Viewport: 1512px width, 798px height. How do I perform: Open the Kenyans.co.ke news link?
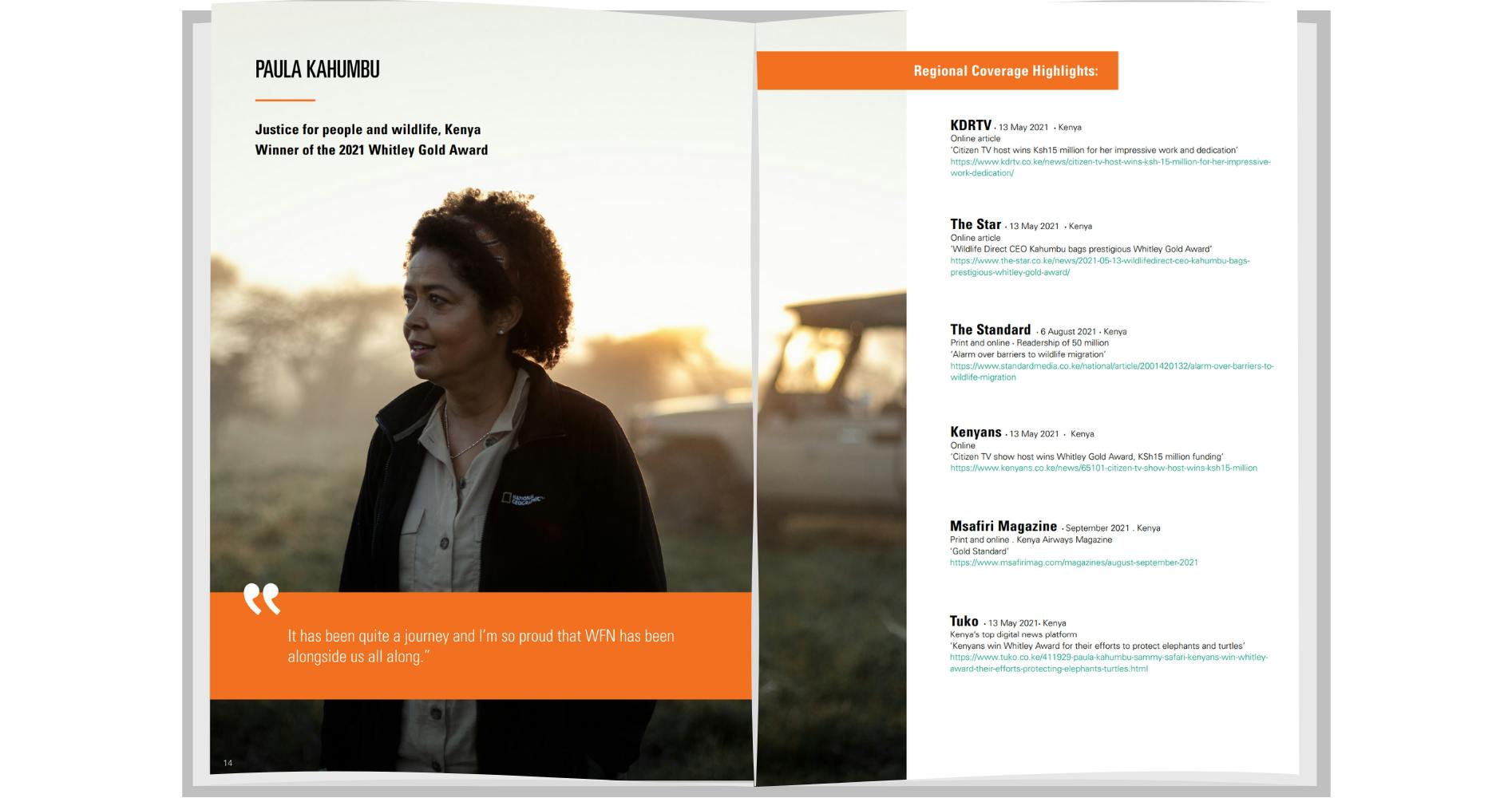(1103, 468)
